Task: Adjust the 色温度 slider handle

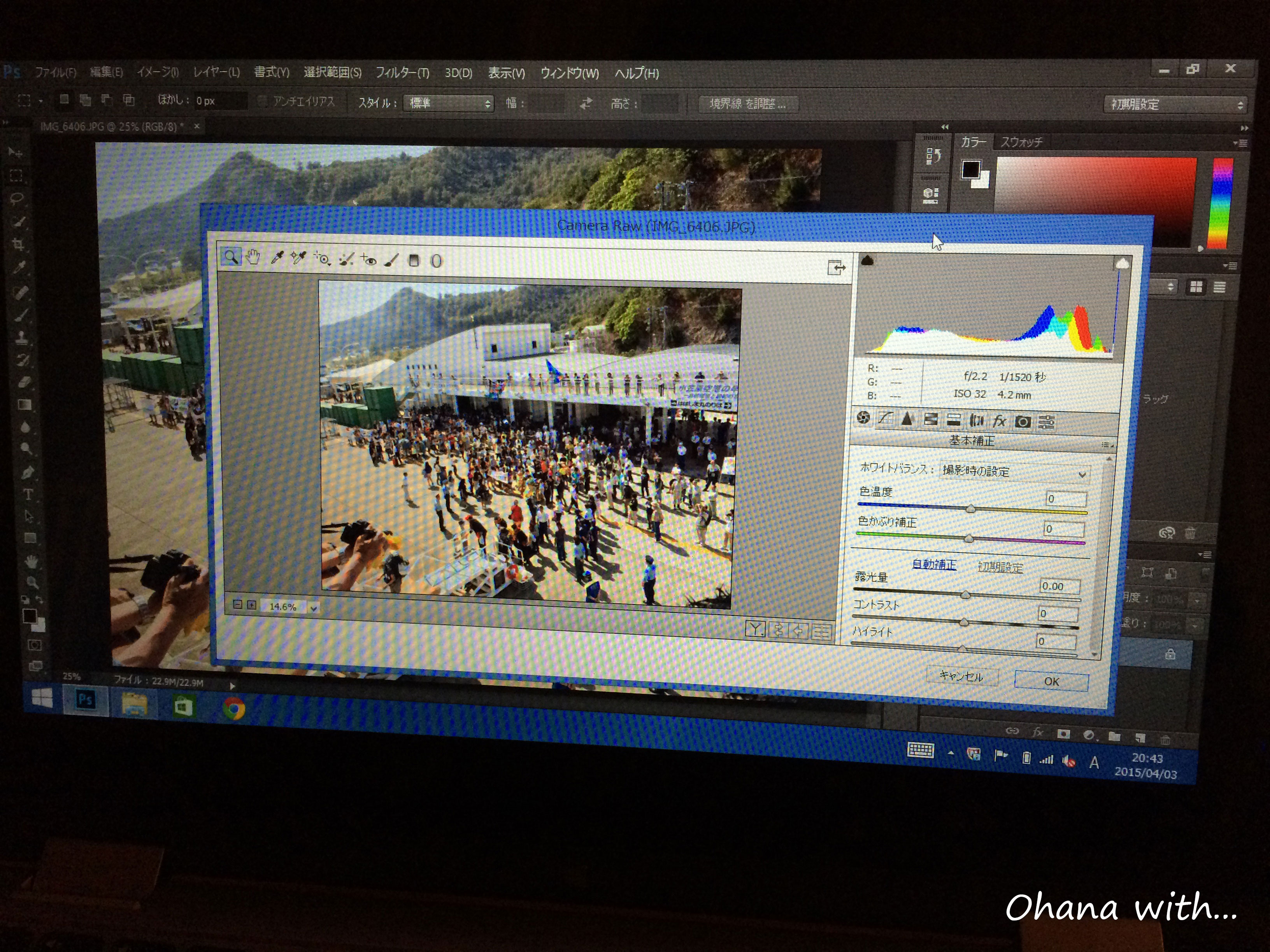Action: 970,508
